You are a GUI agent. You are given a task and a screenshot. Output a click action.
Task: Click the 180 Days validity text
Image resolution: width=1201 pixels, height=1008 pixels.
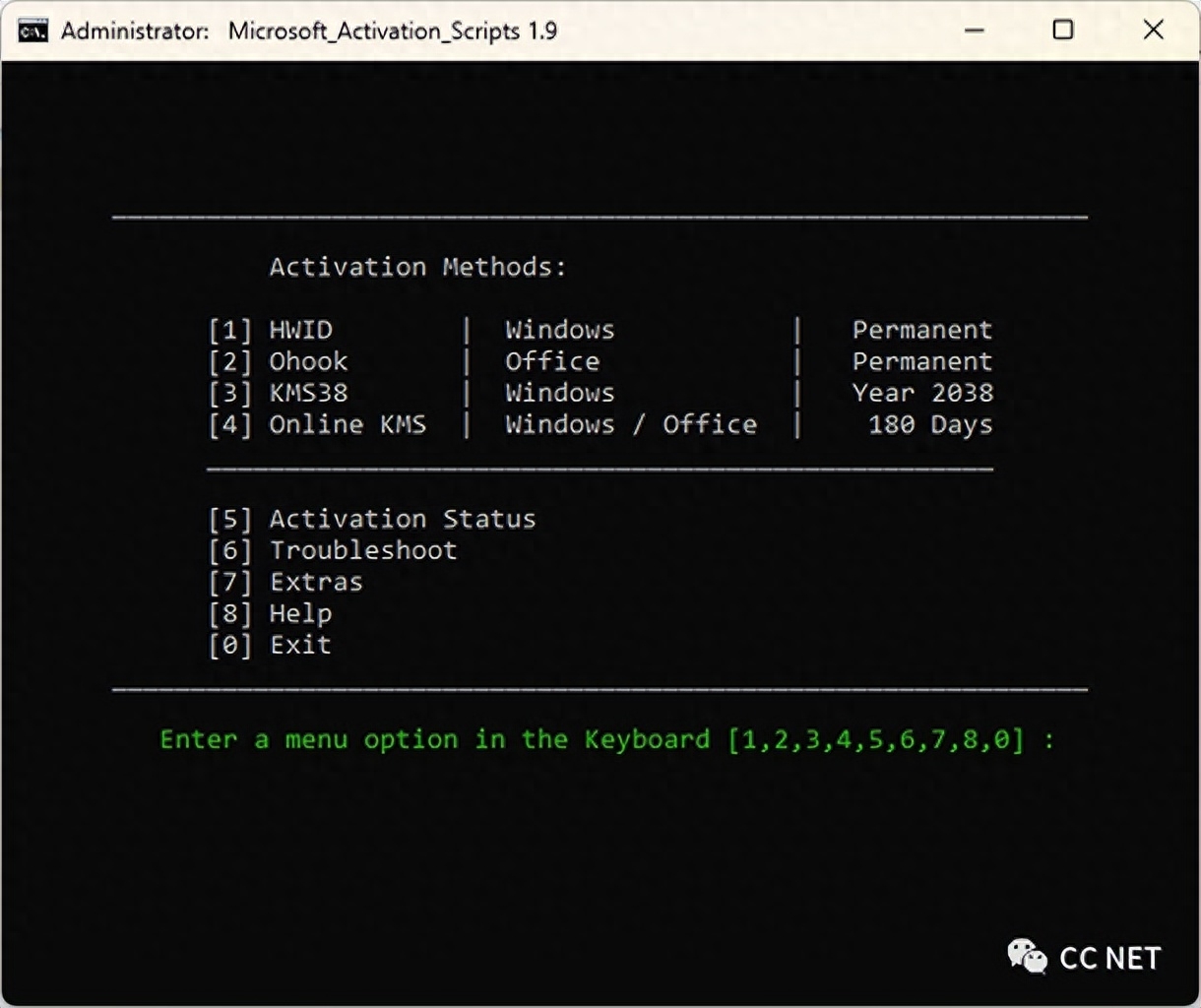pos(929,424)
